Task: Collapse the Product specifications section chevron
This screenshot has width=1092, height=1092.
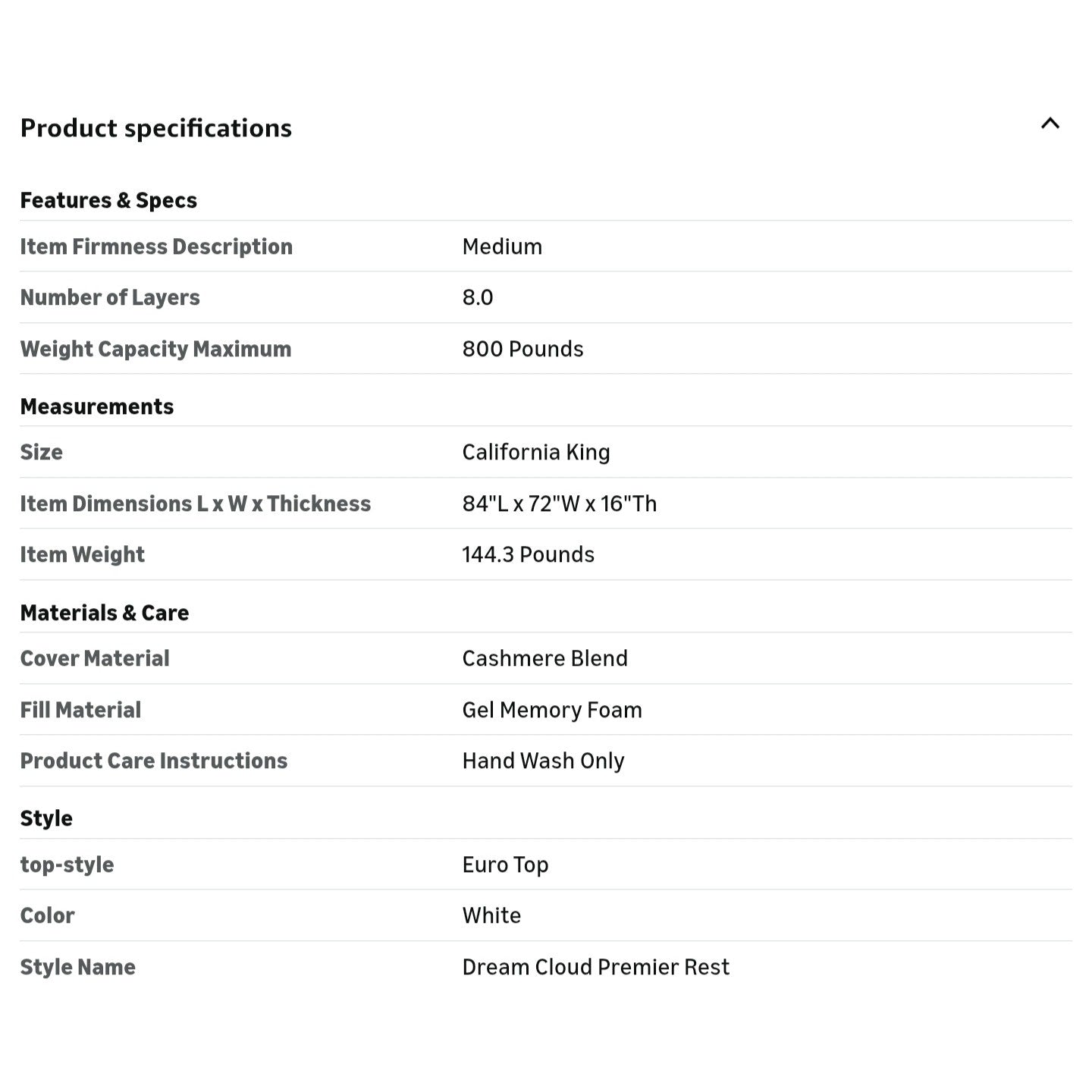Action: [1050, 124]
